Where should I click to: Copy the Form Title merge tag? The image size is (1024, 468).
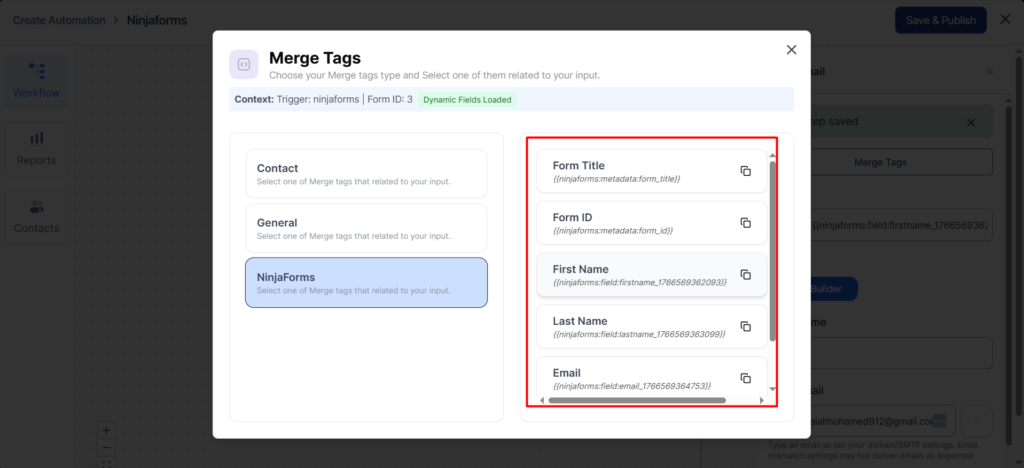click(x=745, y=171)
